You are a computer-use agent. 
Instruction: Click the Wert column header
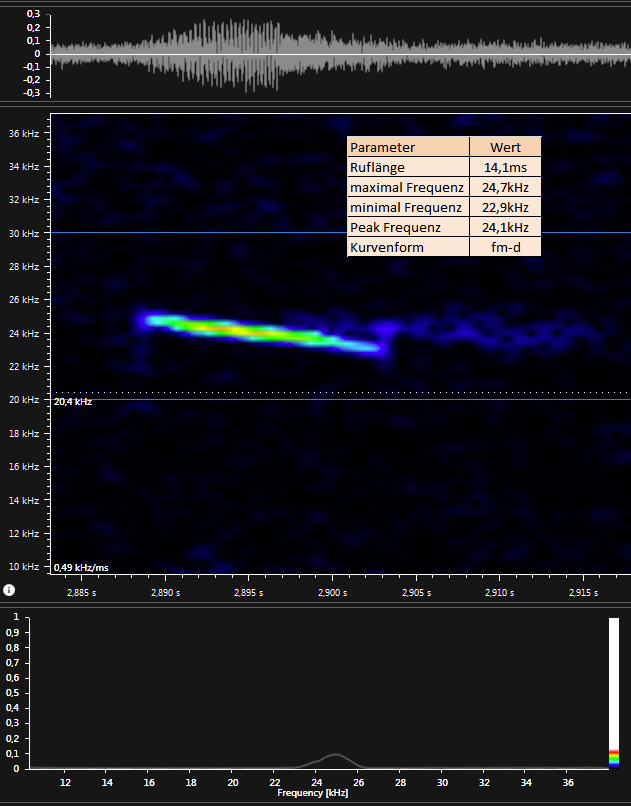[505, 147]
